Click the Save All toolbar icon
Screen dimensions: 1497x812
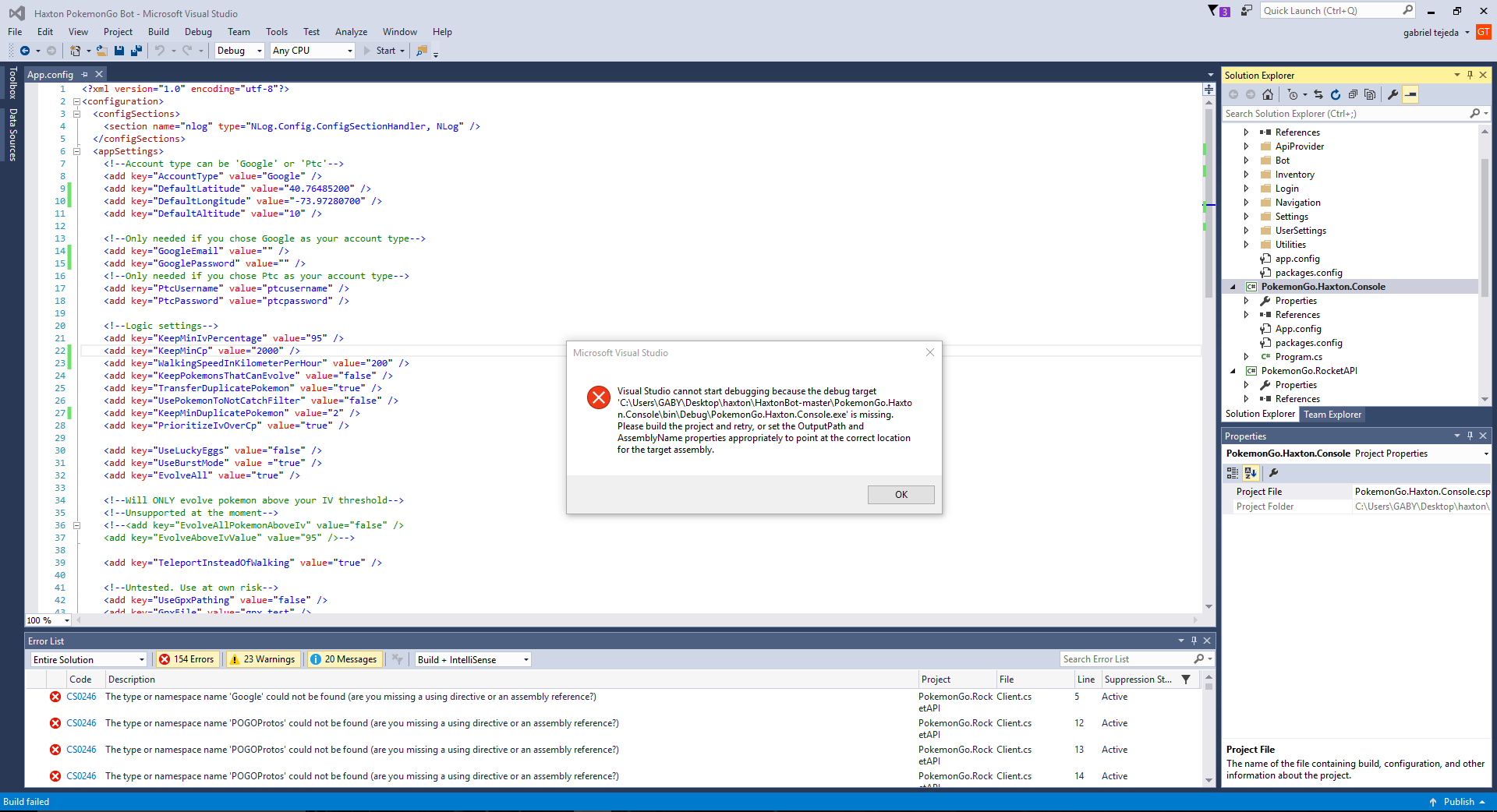[x=136, y=51]
